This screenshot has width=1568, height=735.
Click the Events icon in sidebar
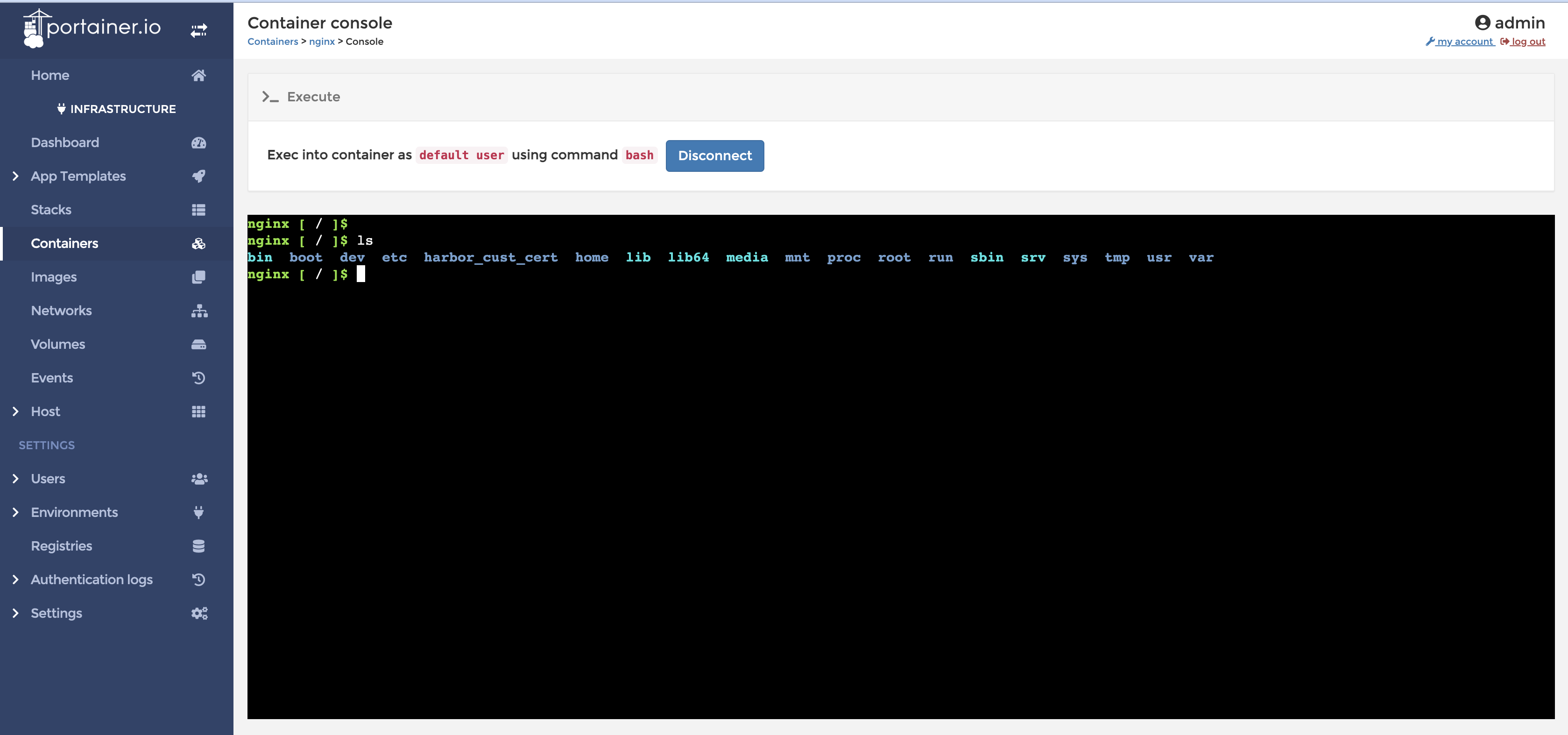(199, 378)
